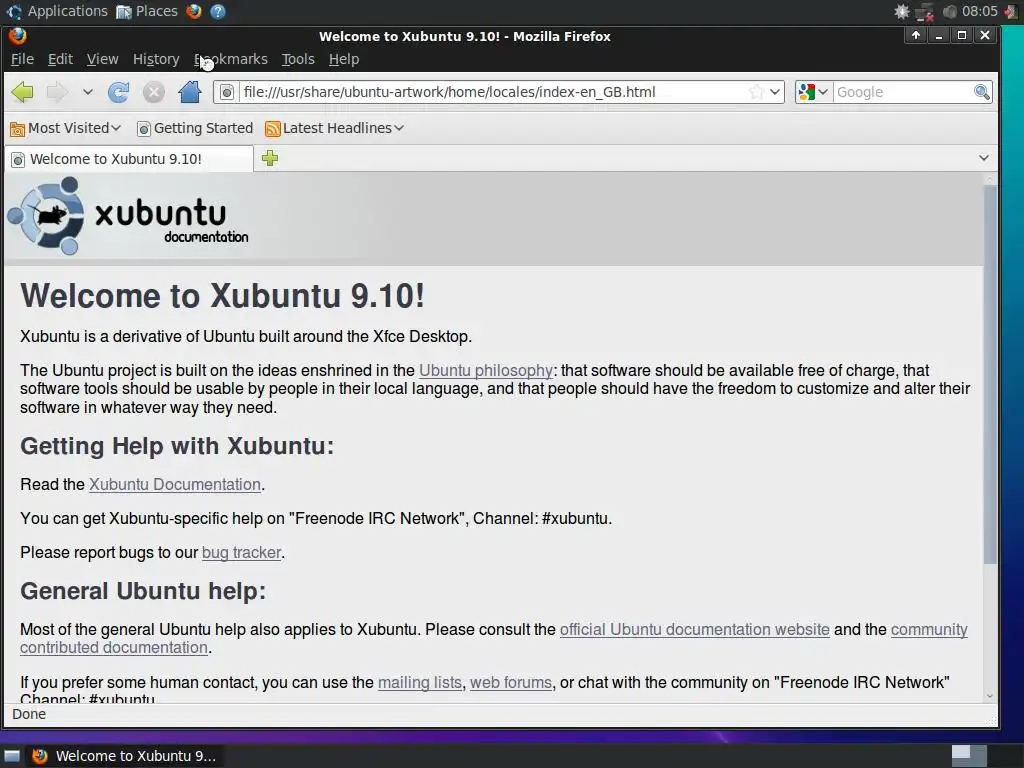Click the site identity icon in address bar
This screenshot has height=768, width=1024.
(227, 92)
